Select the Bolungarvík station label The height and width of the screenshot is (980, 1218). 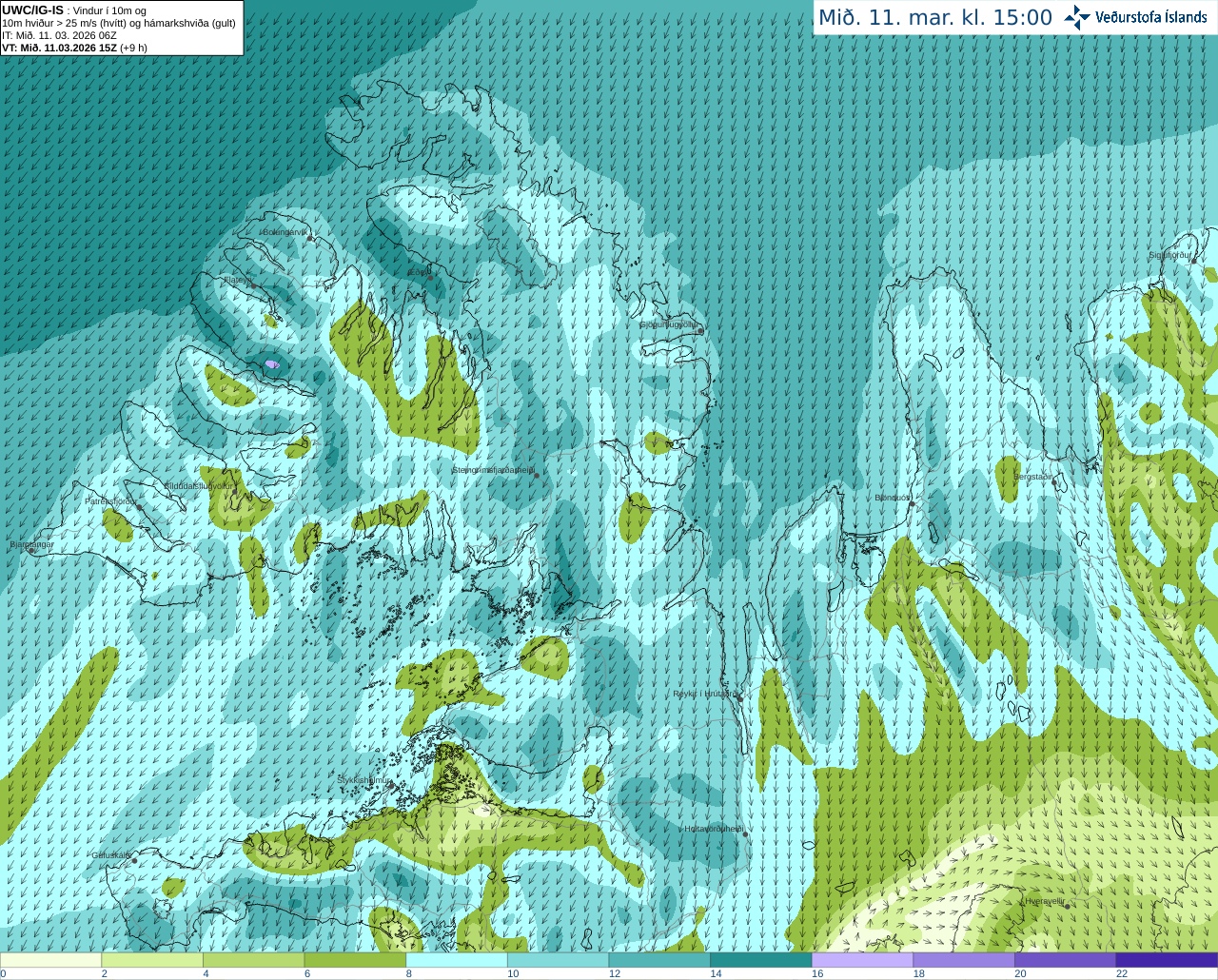tap(285, 232)
